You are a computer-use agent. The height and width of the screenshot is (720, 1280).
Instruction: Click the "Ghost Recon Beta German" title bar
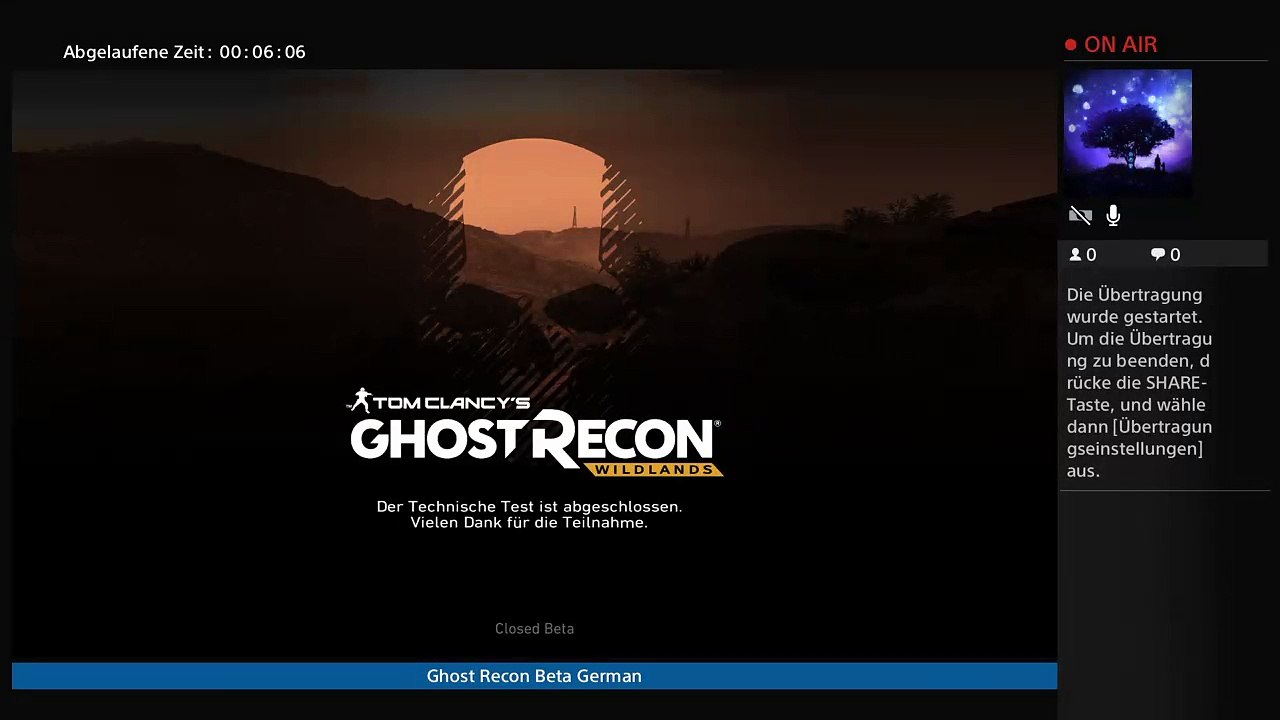[534, 676]
